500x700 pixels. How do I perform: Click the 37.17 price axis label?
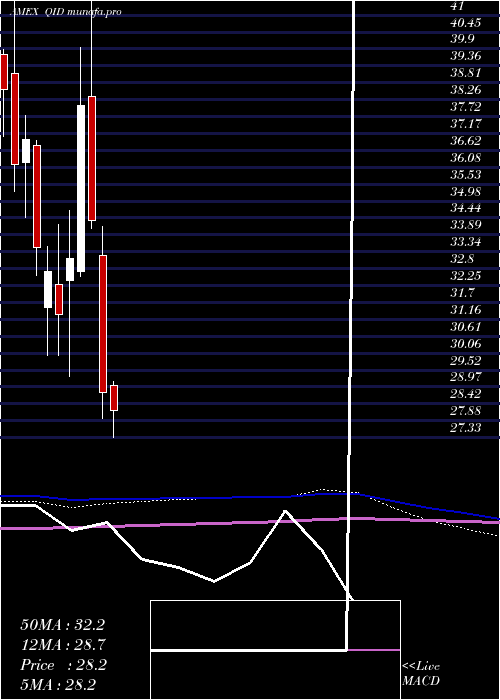coord(466,124)
